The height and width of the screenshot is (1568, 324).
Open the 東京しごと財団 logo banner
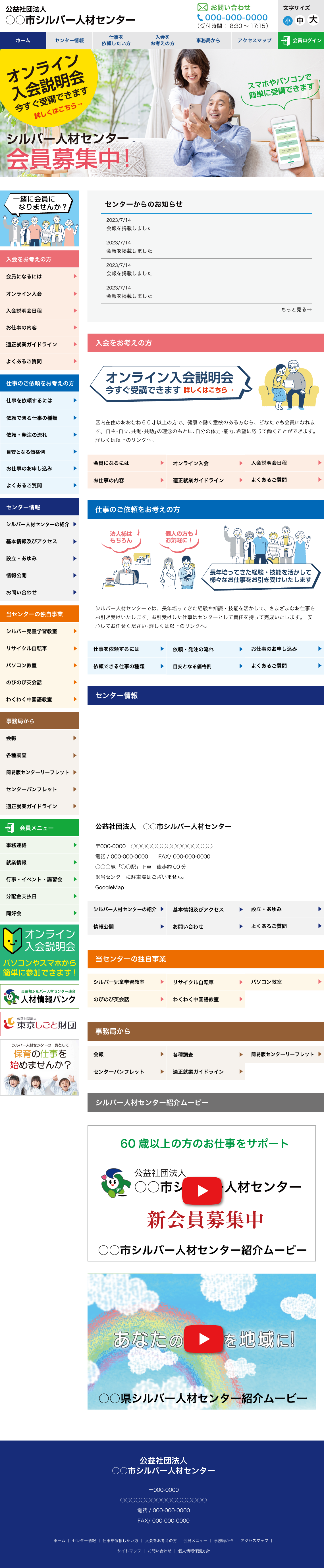pyautogui.click(x=40, y=1023)
